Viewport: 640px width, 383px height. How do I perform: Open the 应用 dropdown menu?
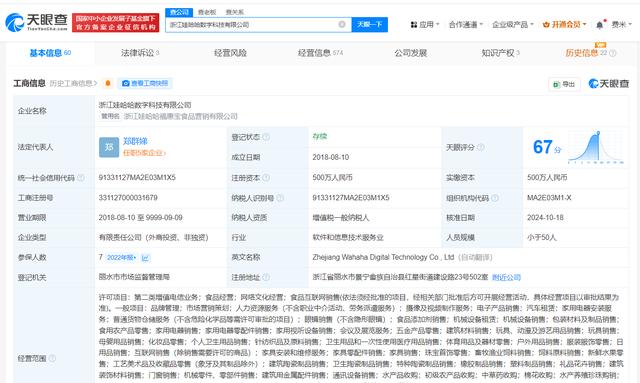pos(424,24)
